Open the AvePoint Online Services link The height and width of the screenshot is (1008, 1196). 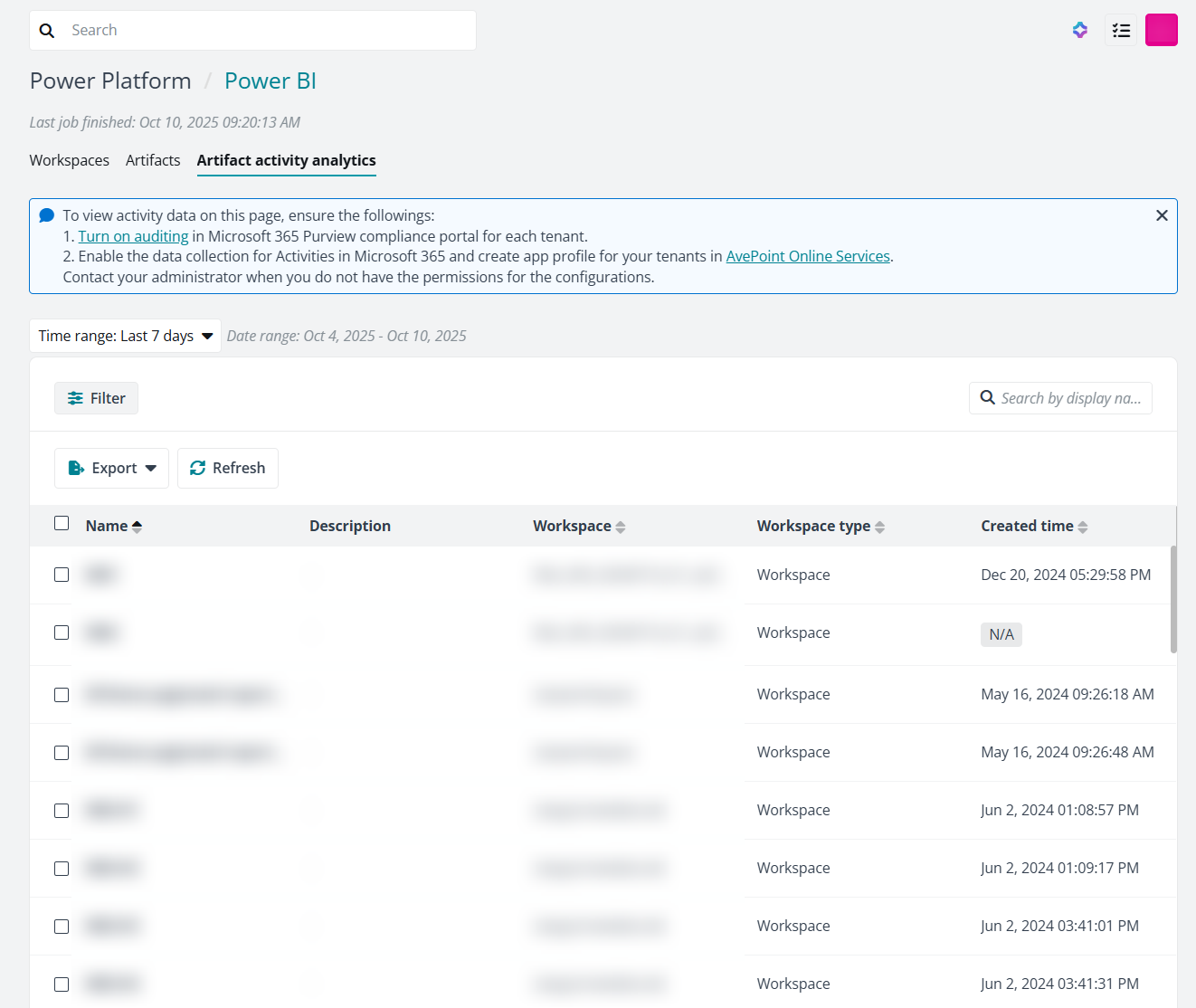808,256
